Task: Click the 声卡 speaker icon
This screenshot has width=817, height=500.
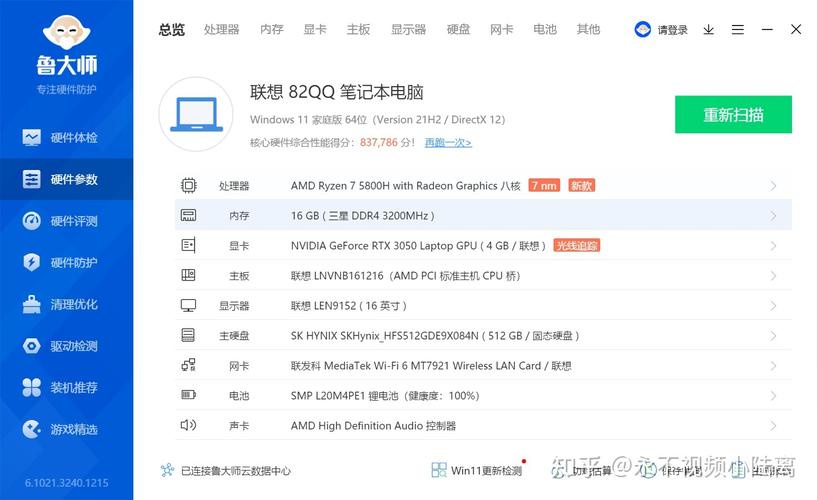Action: point(189,425)
